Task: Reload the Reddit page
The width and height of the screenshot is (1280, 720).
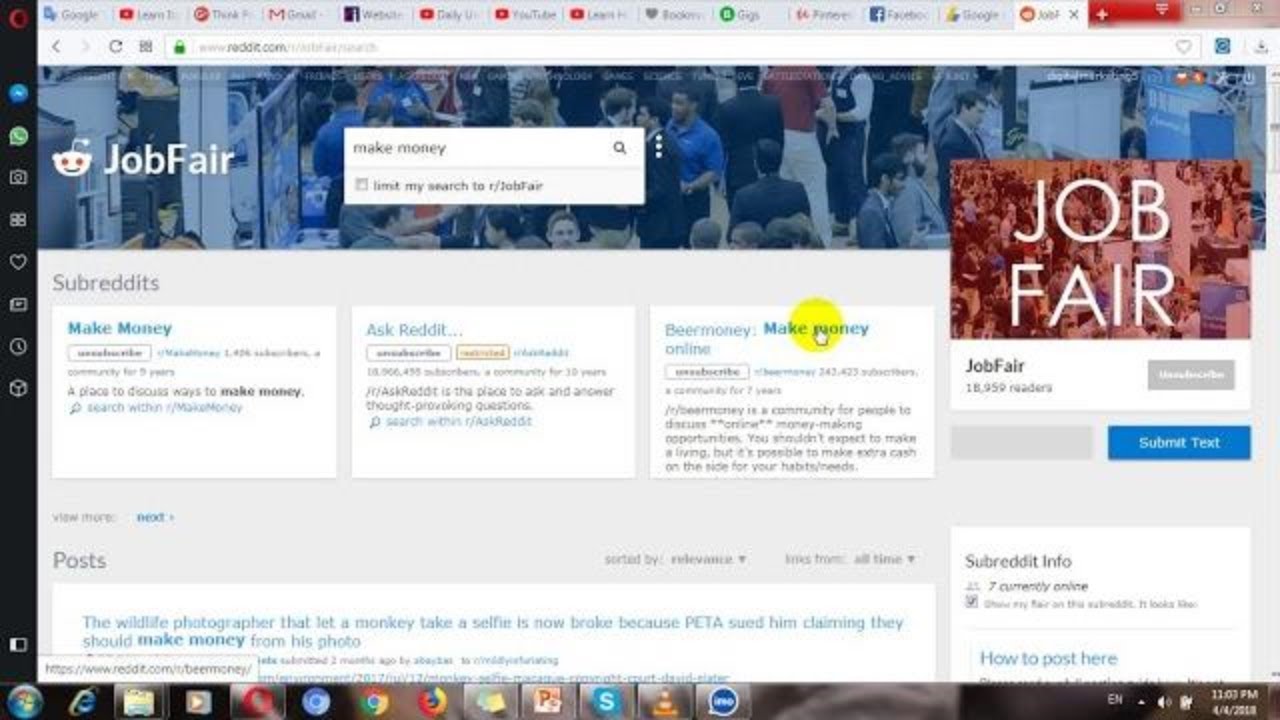Action: [x=116, y=47]
